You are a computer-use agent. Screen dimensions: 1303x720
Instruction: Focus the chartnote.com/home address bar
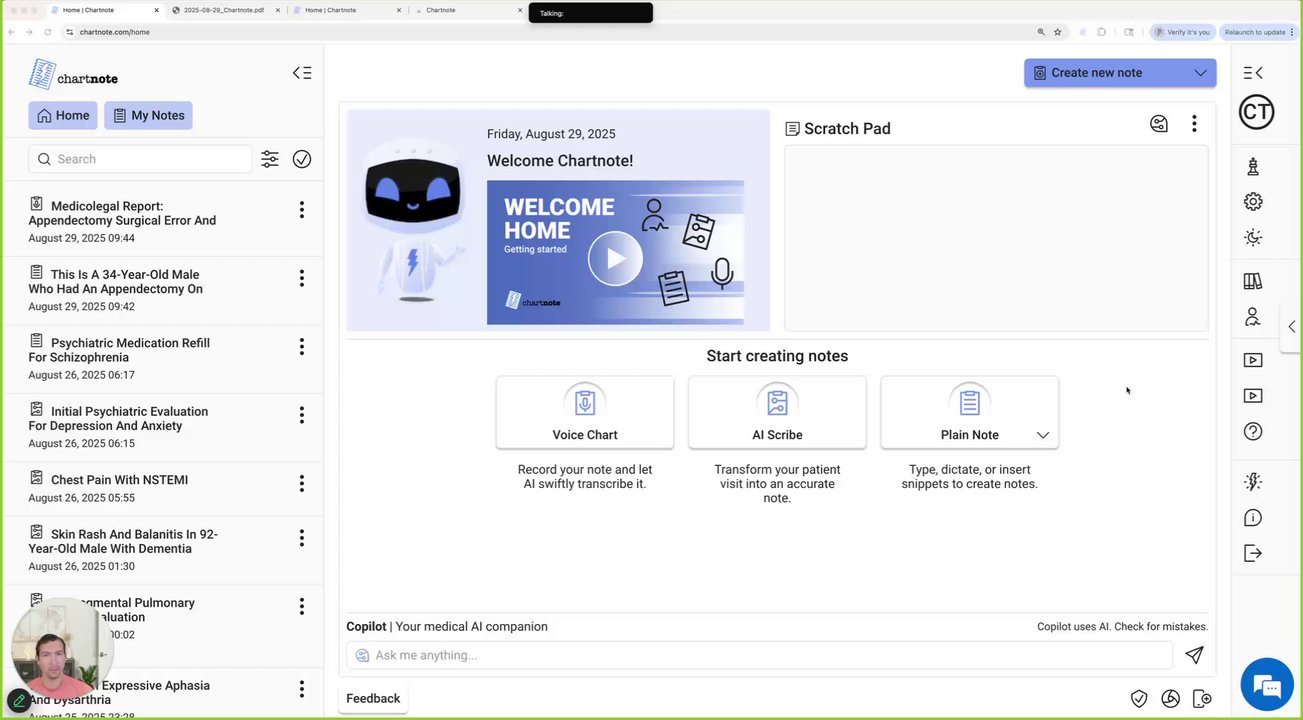click(x=545, y=32)
